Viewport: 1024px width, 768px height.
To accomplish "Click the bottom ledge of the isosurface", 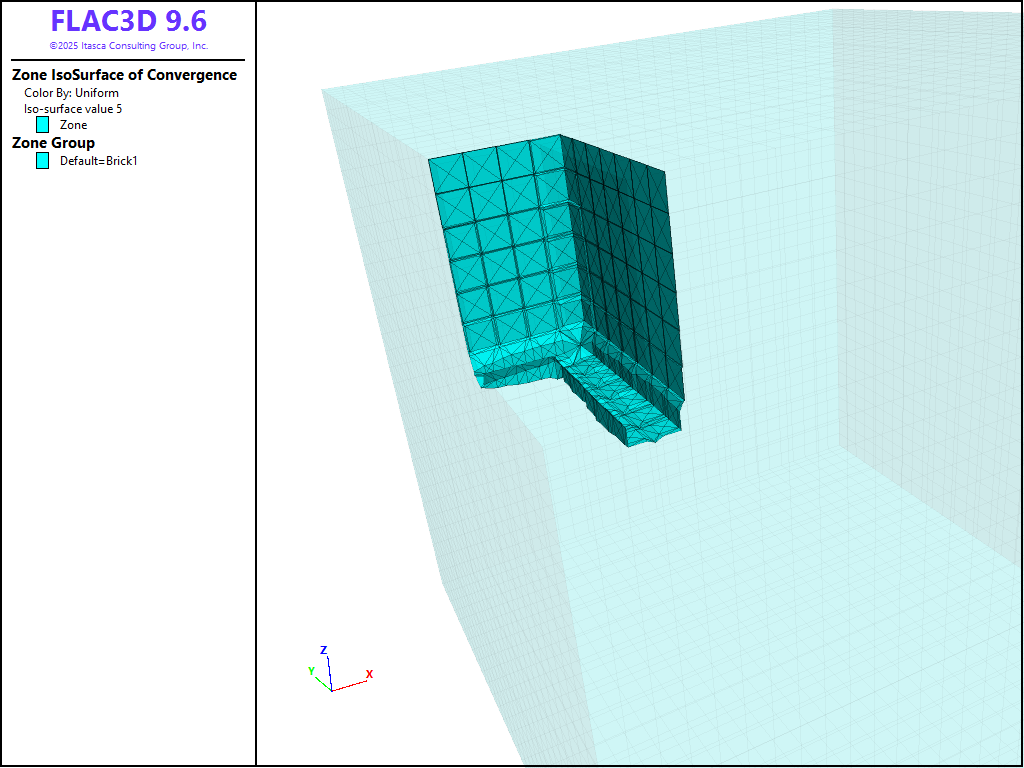I will [x=620, y=410].
